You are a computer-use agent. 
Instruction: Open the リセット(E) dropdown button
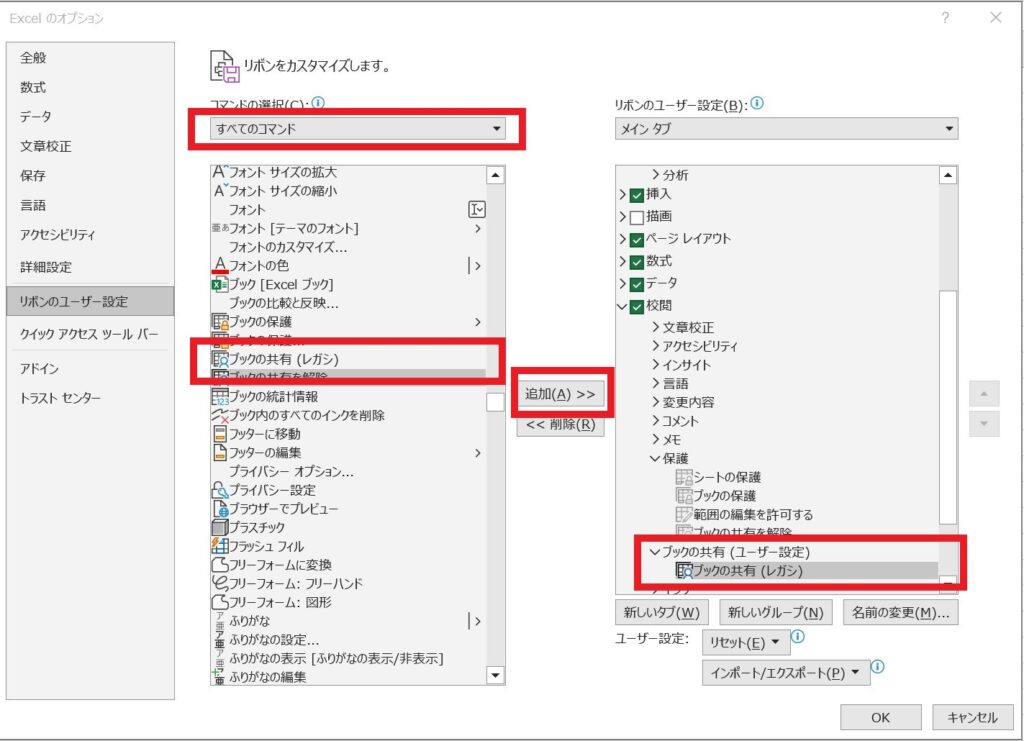coord(746,642)
